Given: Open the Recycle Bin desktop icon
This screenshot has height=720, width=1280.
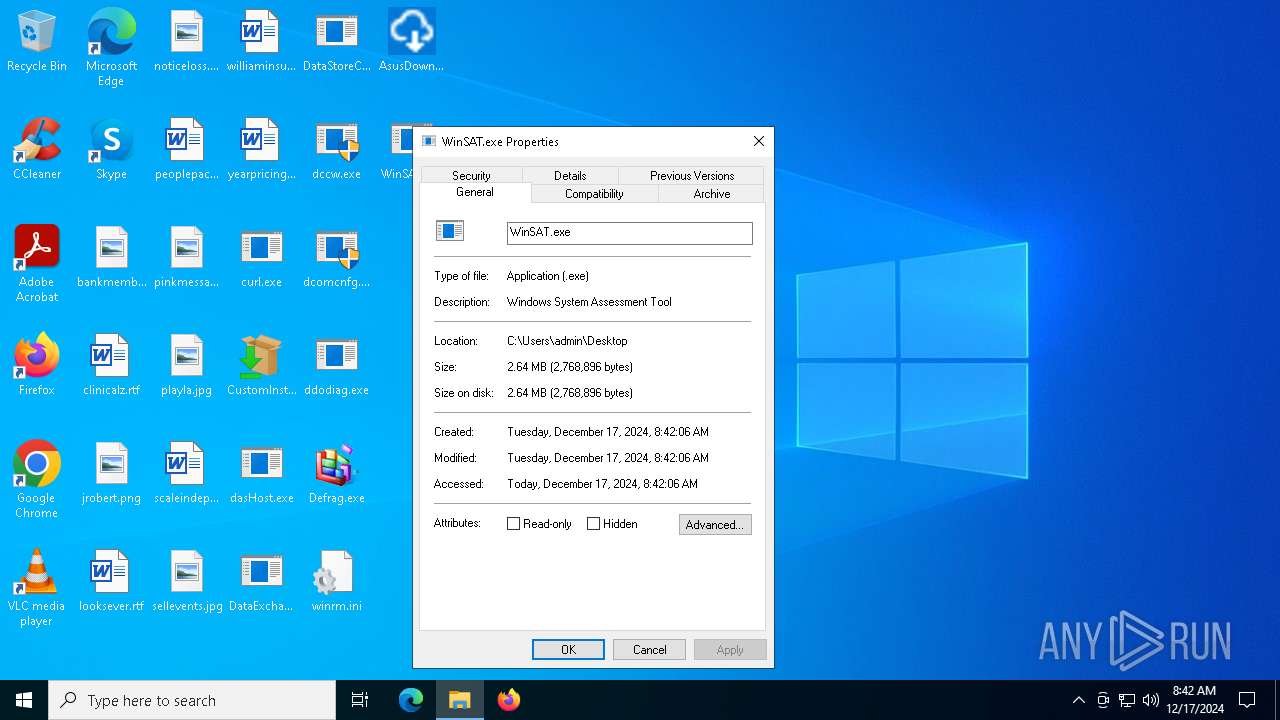Looking at the screenshot, I should tap(37, 42).
